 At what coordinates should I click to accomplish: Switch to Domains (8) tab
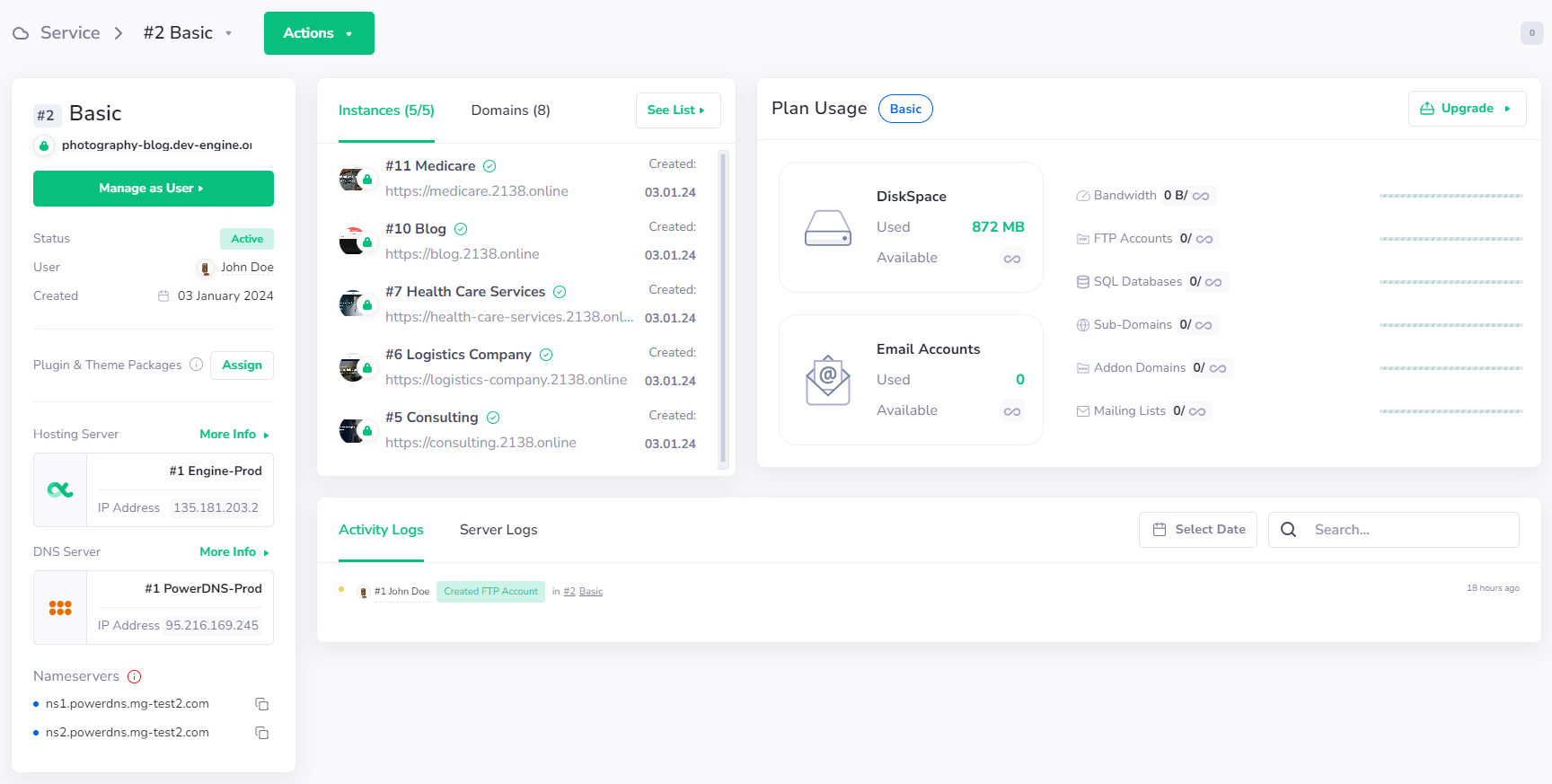pos(510,110)
